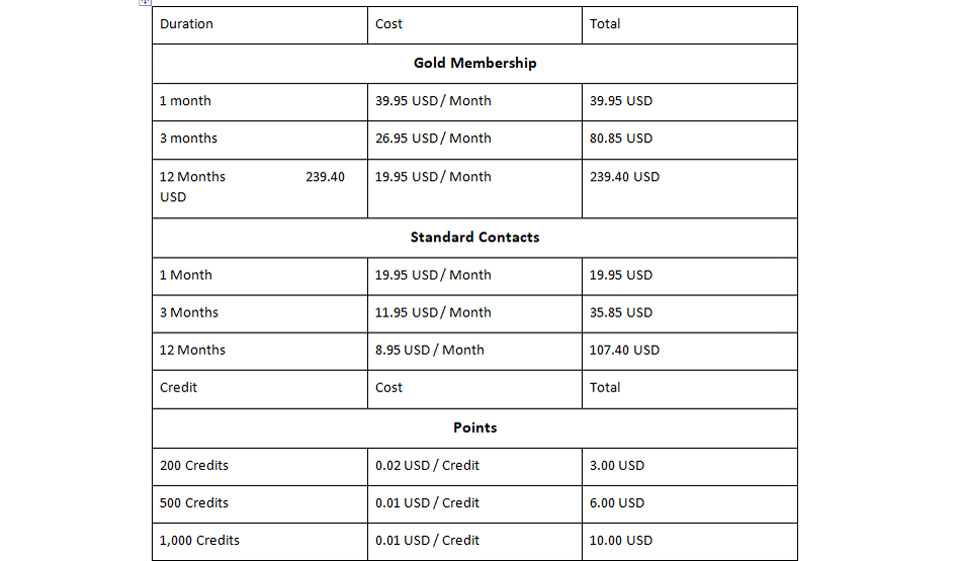Screen dimensions: 960x561
Task: Click the 107.40 USD total cell
Action: tap(624, 351)
